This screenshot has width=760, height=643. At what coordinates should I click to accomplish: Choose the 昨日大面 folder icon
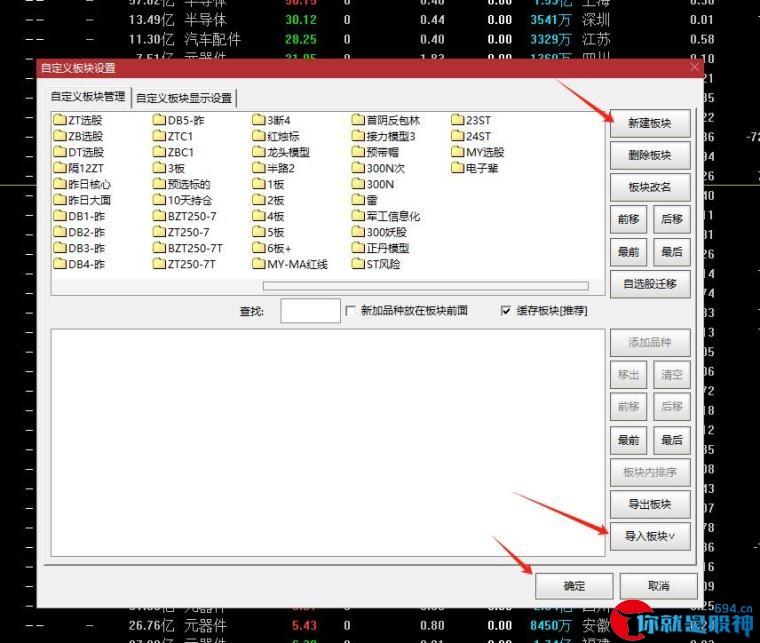click(x=60, y=200)
